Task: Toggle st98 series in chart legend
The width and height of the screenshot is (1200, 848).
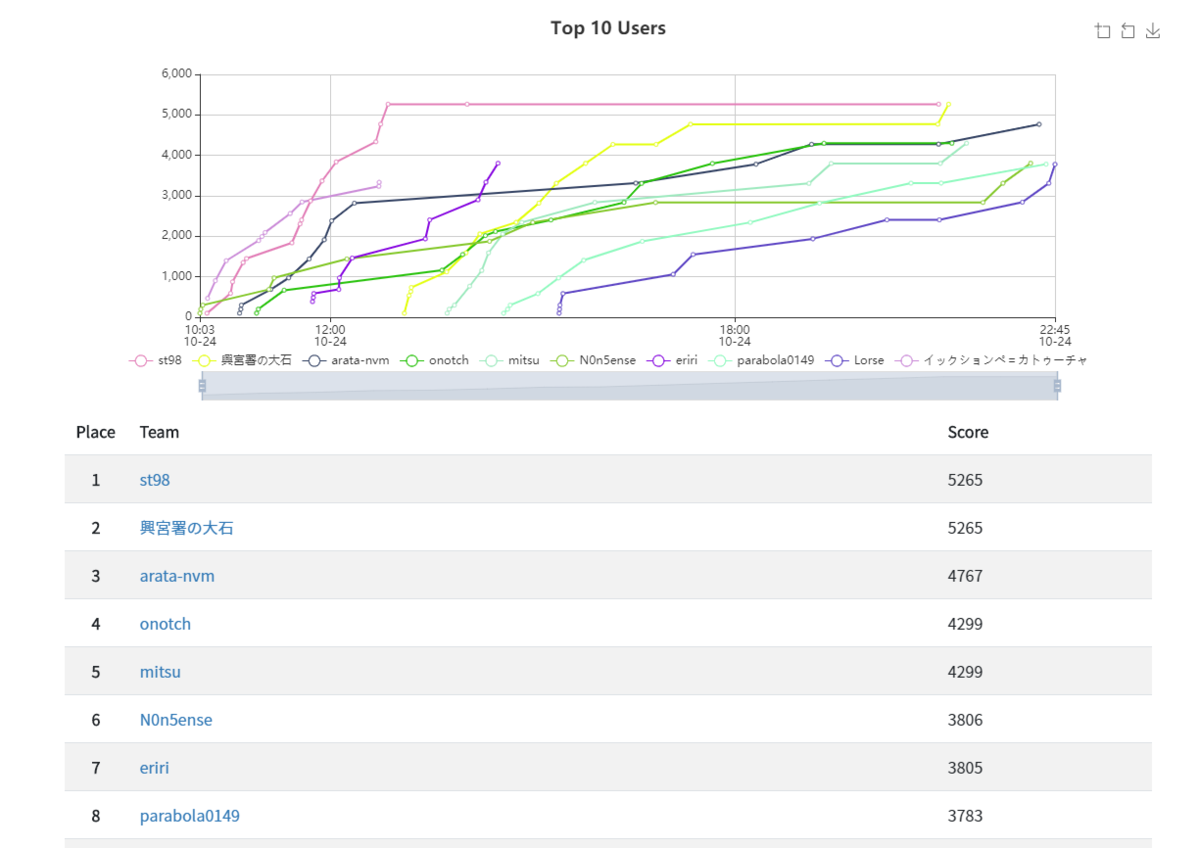Action: [x=155, y=360]
